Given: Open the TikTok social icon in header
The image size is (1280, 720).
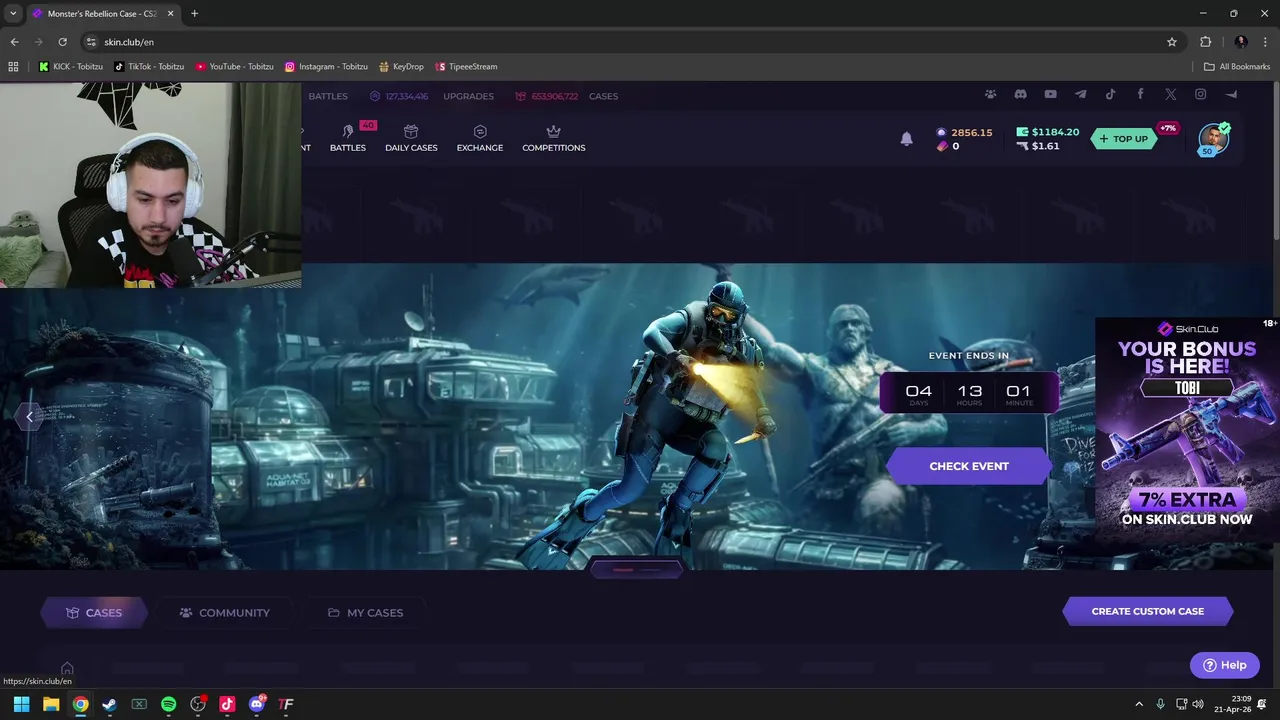Looking at the screenshot, I should tap(1110, 94).
